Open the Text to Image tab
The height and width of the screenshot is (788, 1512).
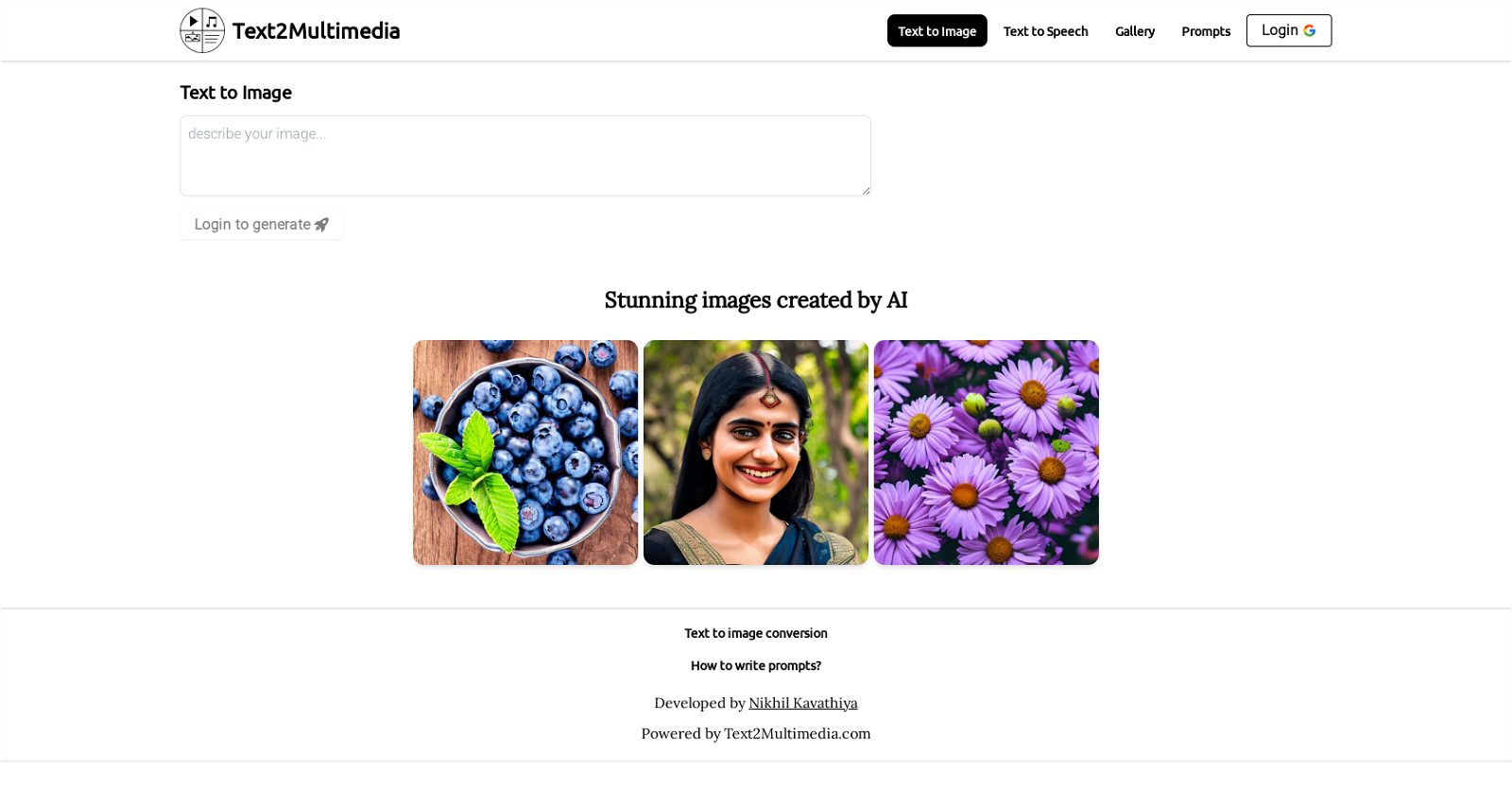(936, 30)
